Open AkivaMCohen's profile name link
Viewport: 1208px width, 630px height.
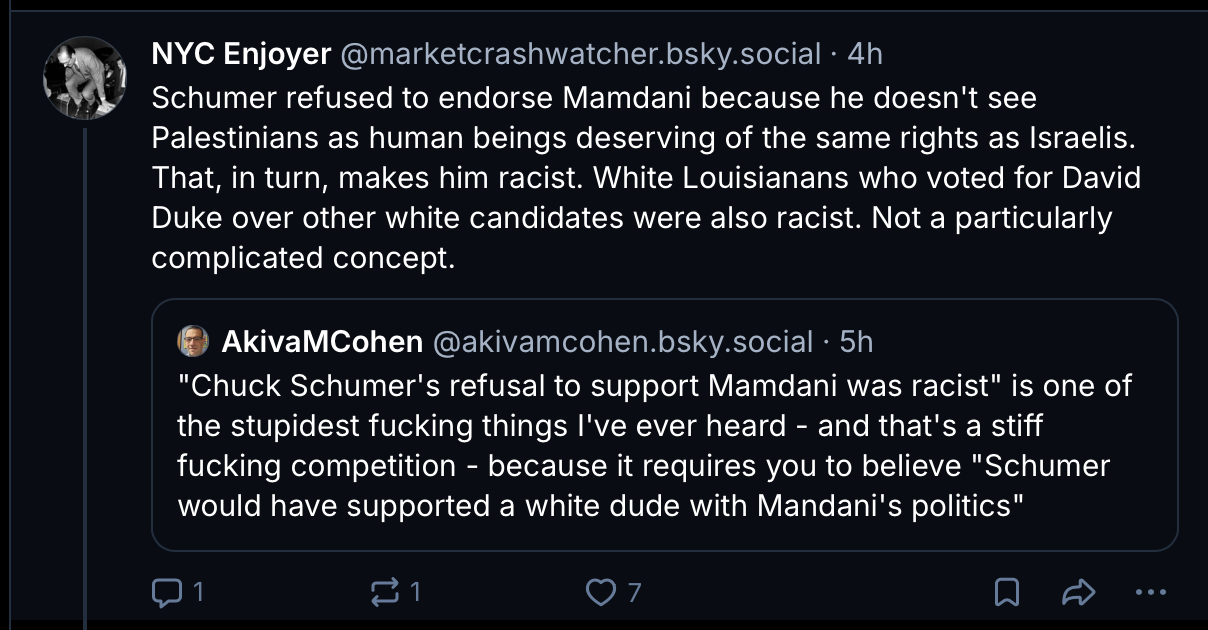[x=322, y=342]
